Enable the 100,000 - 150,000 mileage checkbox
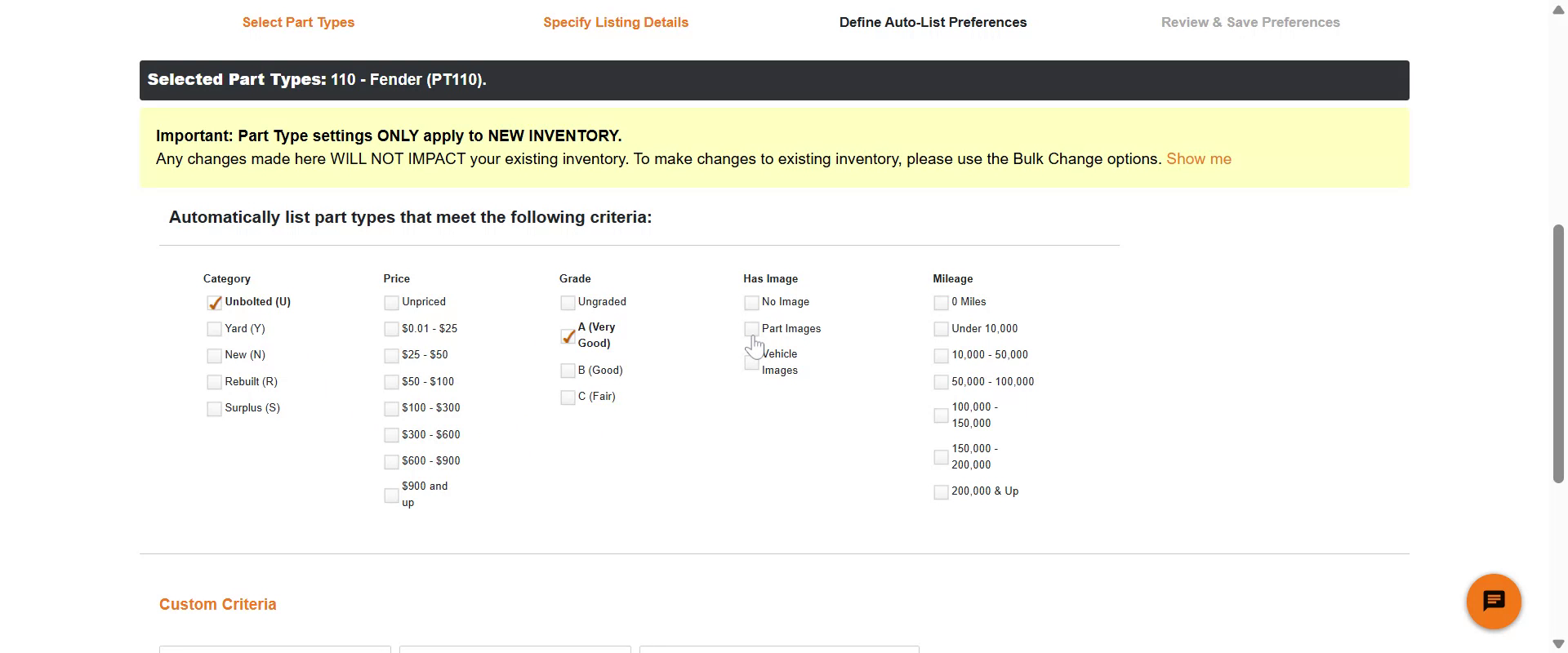This screenshot has width=1568, height=653. [941, 415]
